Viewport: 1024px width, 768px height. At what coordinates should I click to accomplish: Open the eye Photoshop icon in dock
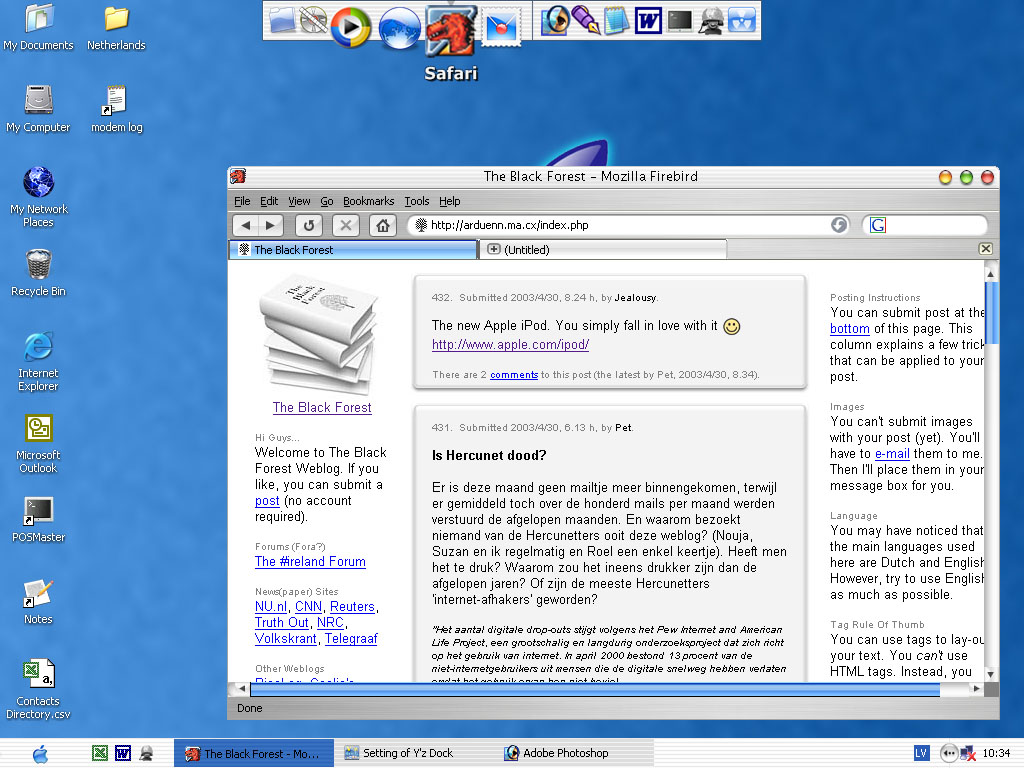555,20
